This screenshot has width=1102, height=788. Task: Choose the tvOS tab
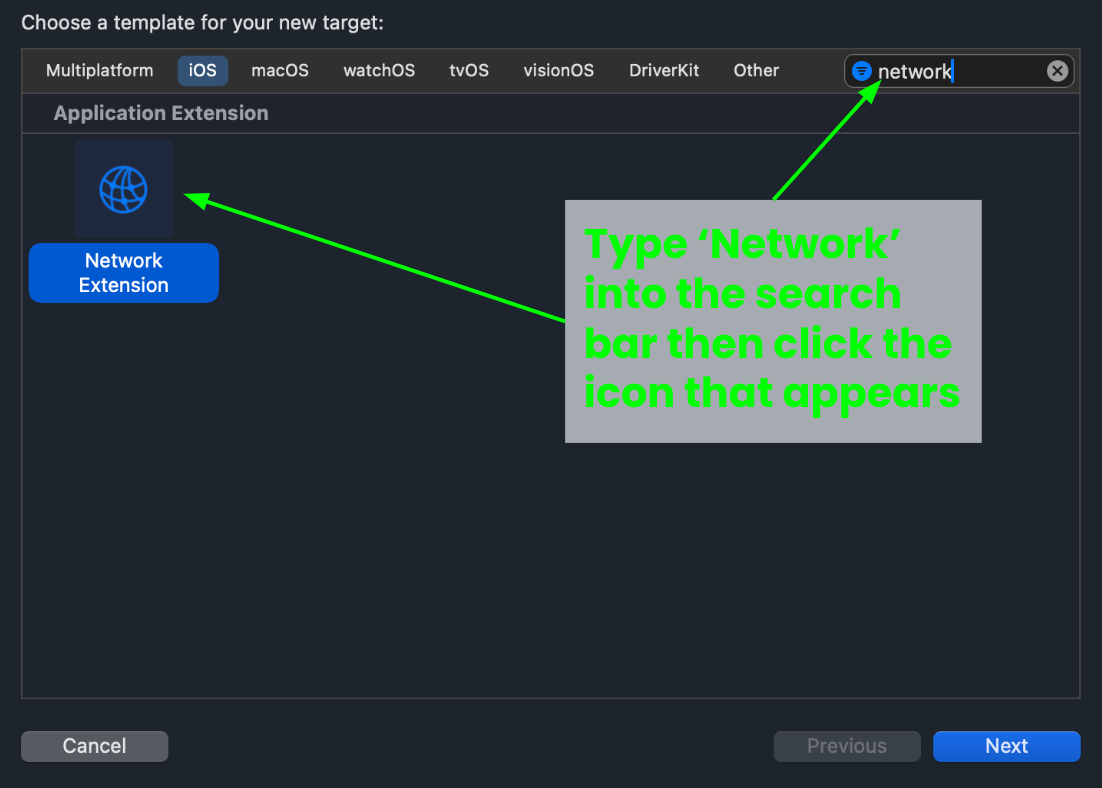(469, 71)
